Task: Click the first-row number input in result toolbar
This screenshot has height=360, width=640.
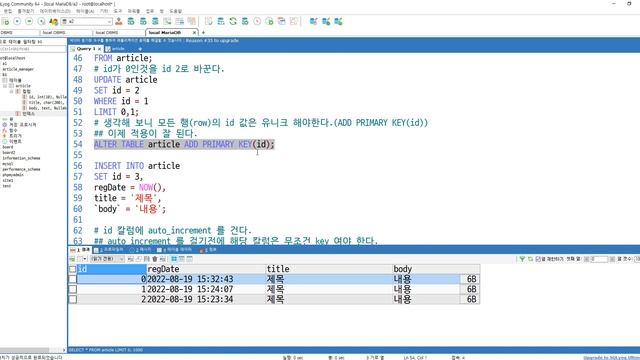Action: pos(599,259)
